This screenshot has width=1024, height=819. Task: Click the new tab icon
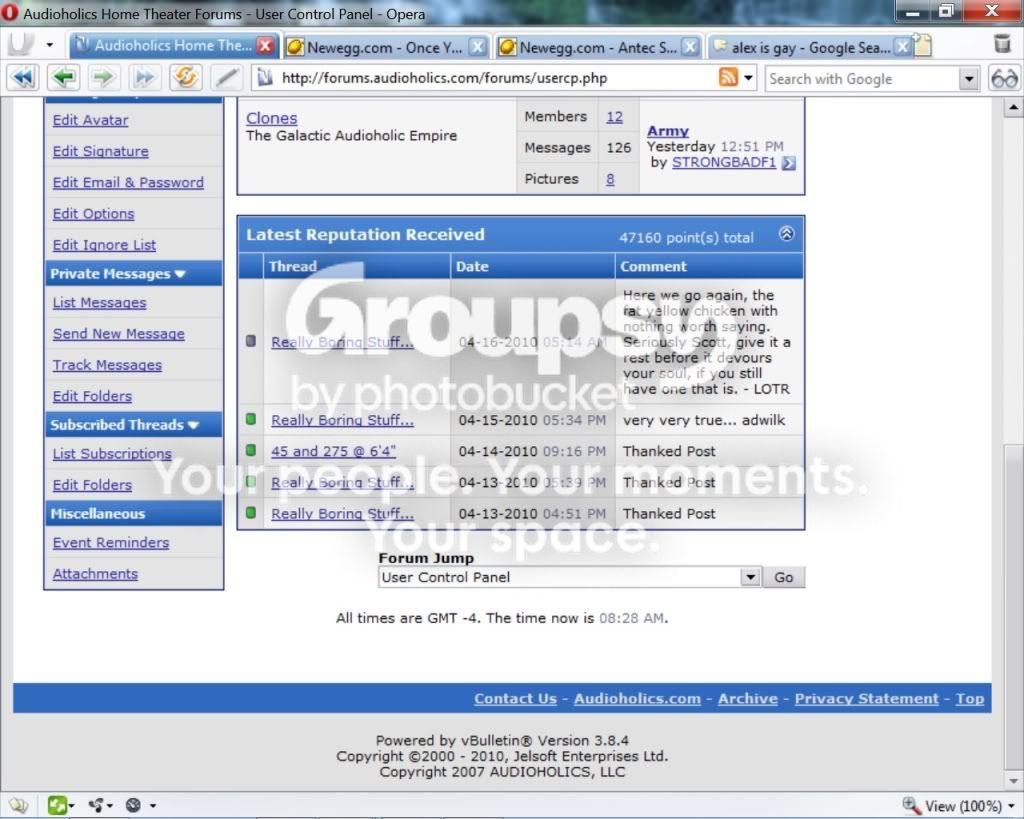923,45
